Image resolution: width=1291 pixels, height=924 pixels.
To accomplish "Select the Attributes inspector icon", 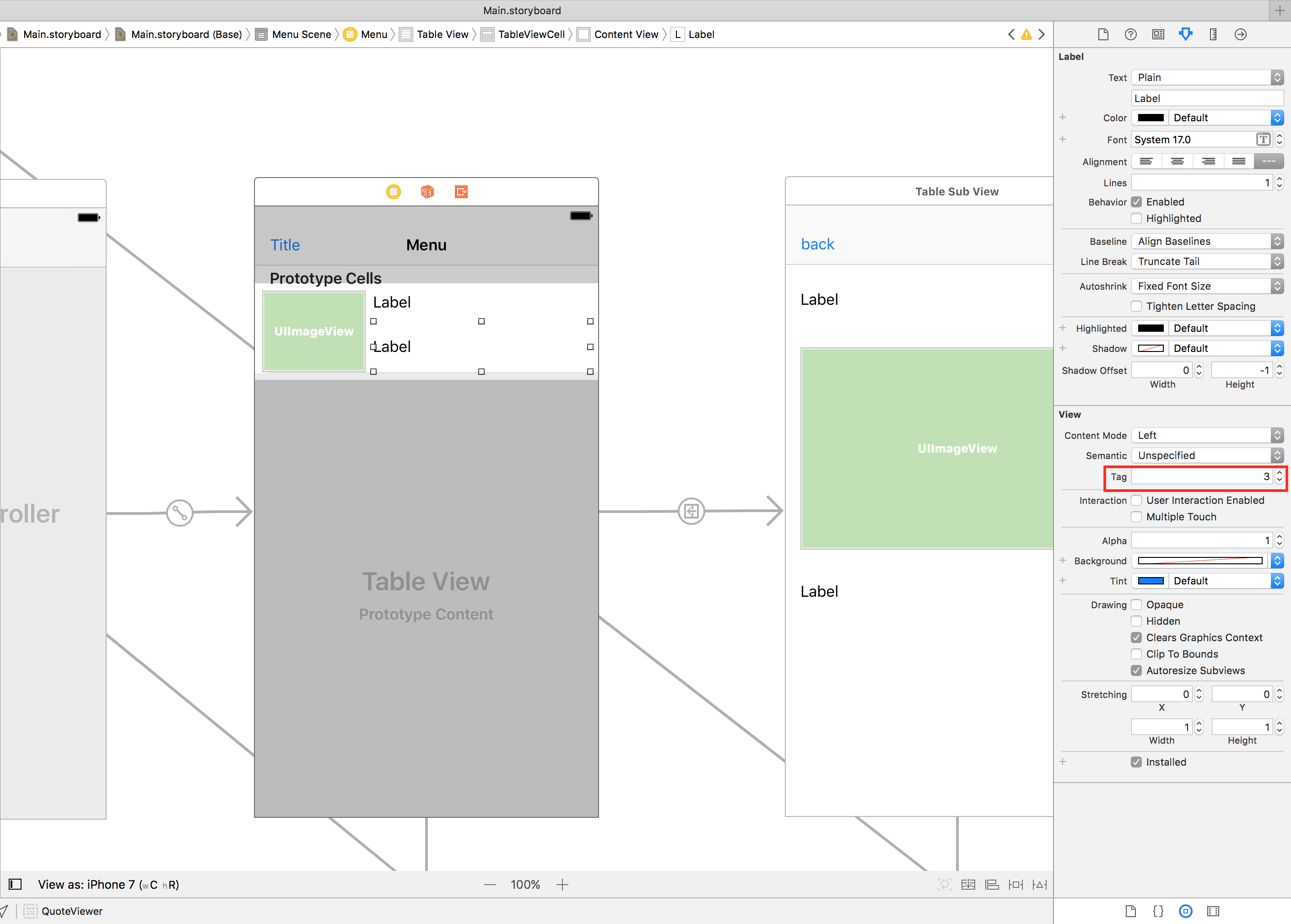I will click(1186, 34).
